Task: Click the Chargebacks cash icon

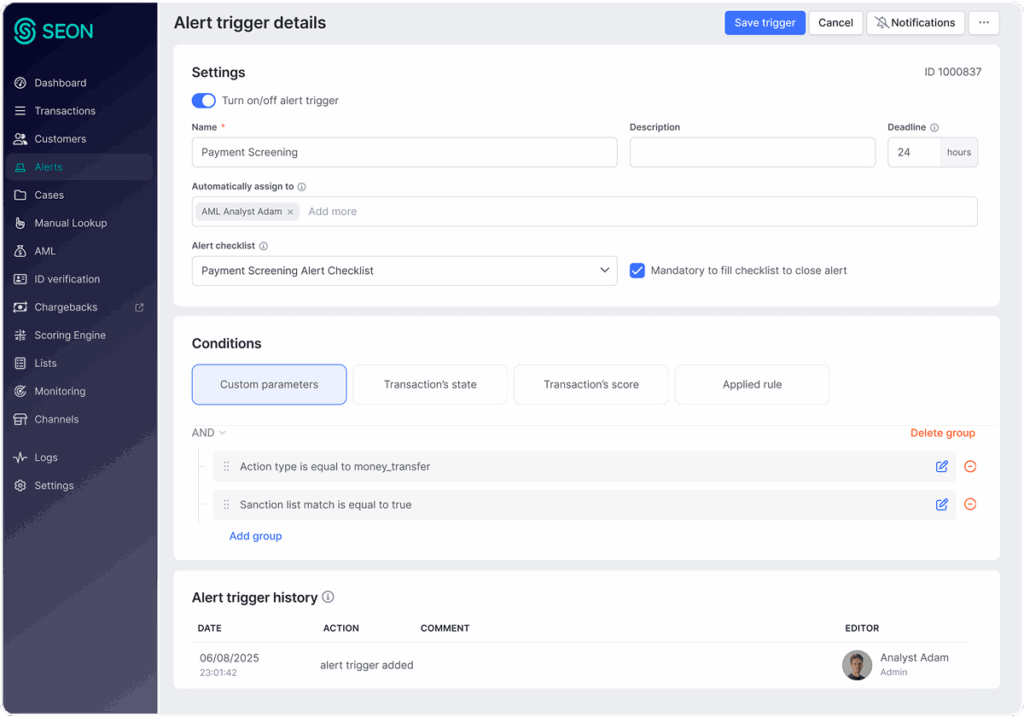Action: click(x=20, y=308)
